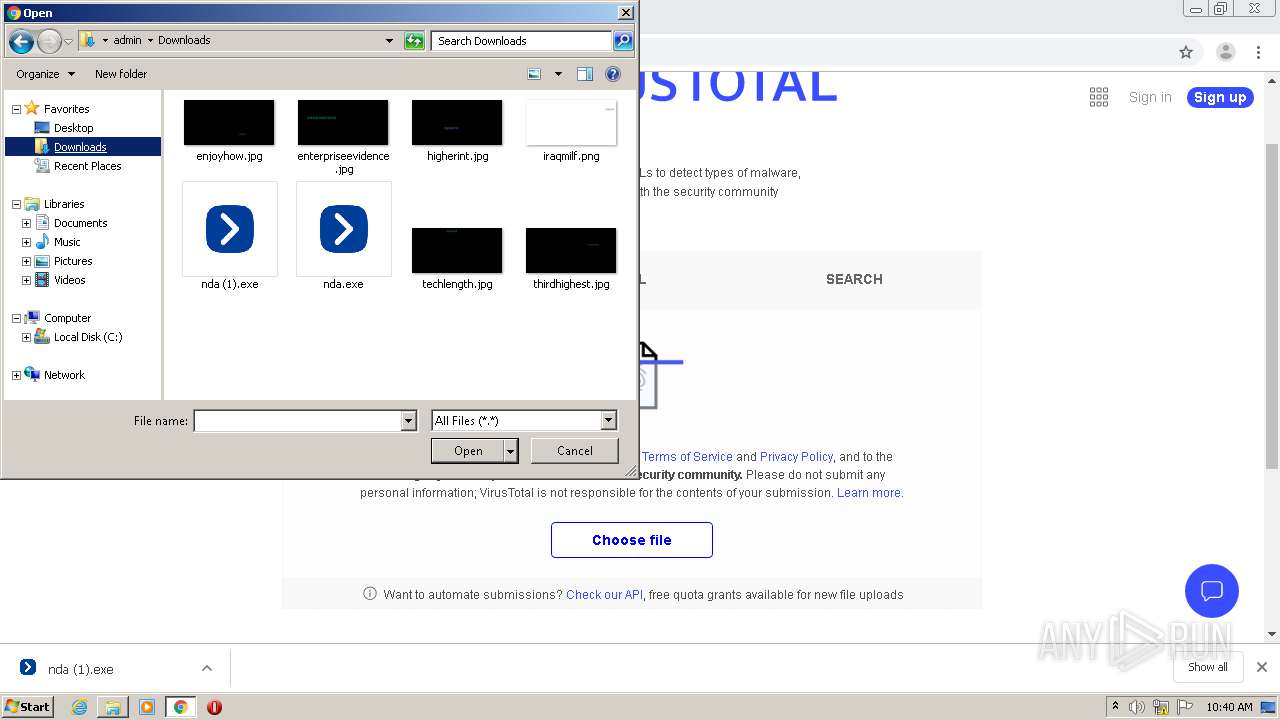This screenshot has width=1280, height=720.
Task: Expand the Videos library node
Action: pyautogui.click(x=26, y=280)
